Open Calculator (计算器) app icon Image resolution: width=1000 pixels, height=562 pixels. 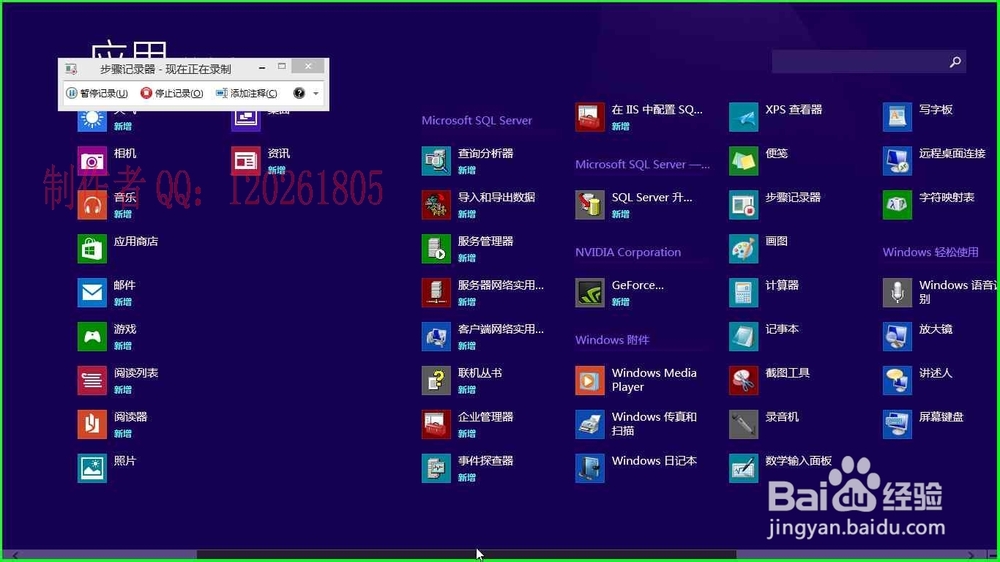pos(744,293)
